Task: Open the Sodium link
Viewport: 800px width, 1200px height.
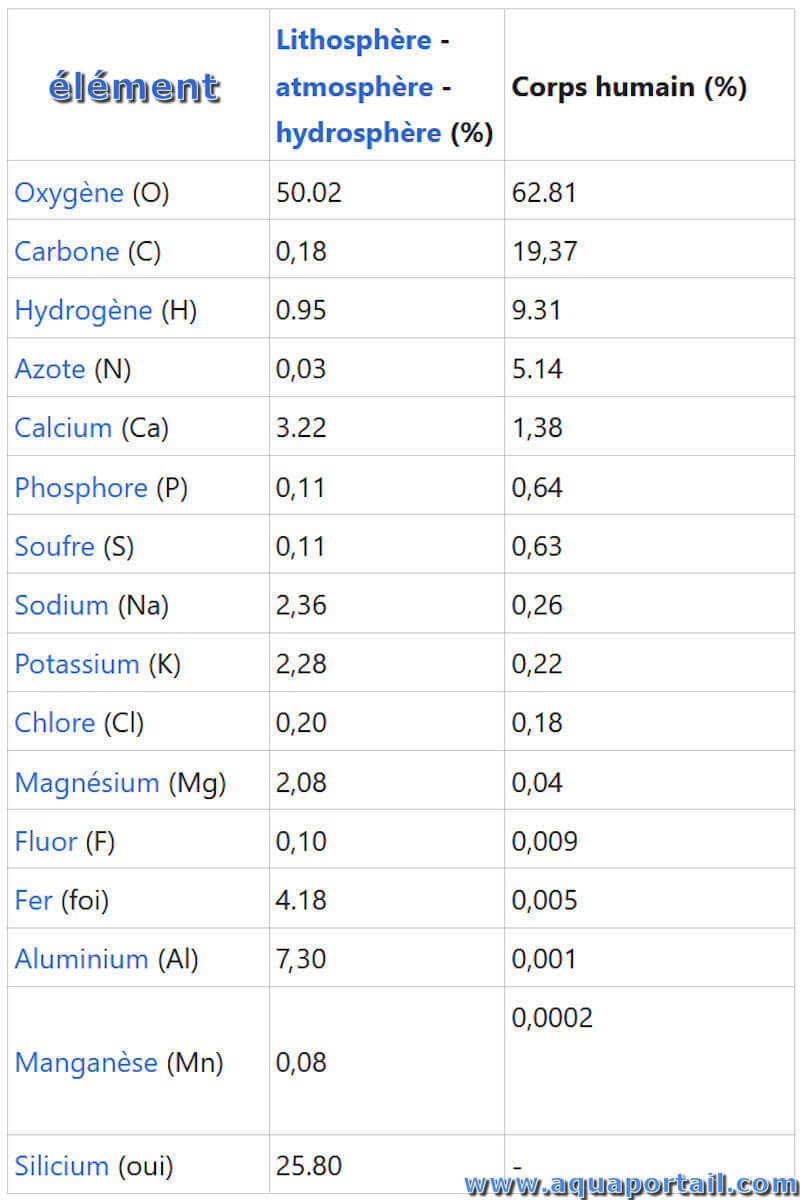Action: pos(61,605)
